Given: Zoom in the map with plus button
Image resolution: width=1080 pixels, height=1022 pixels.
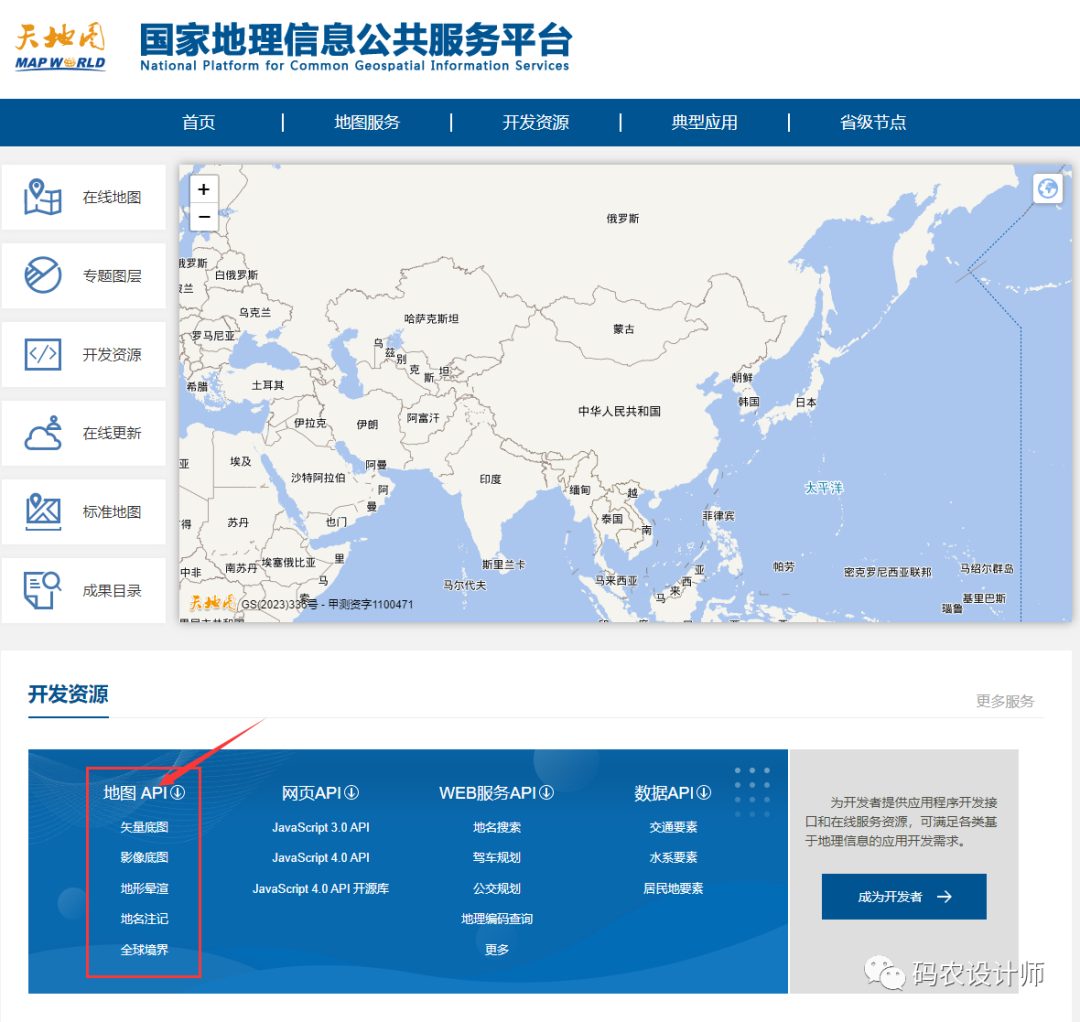Looking at the screenshot, I should [x=204, y=189].
